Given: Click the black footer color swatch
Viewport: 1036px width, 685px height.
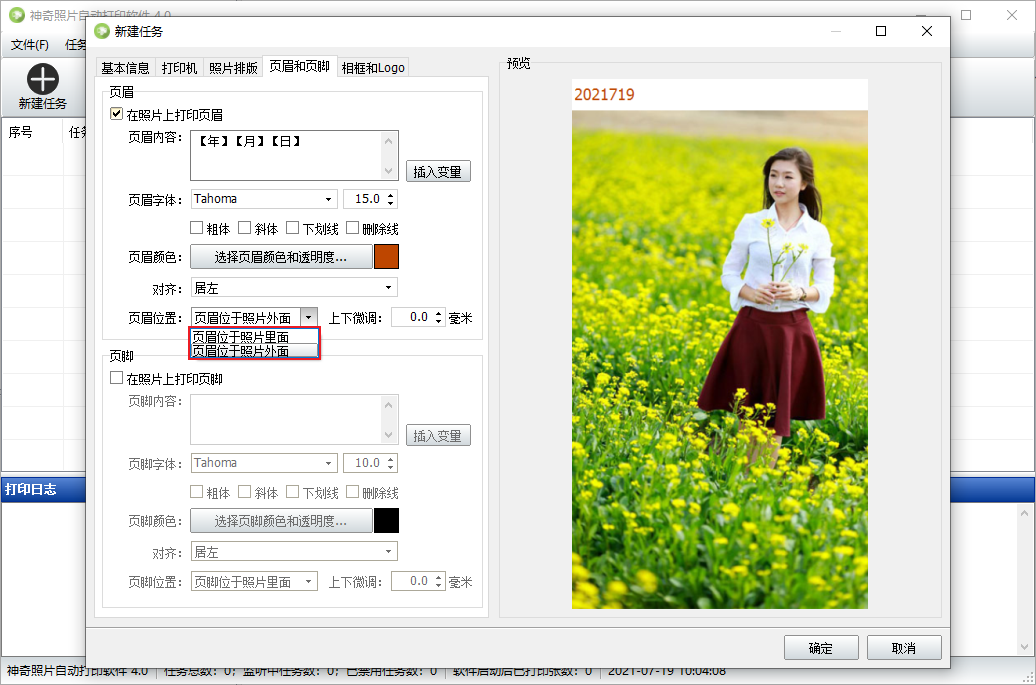Looking at the screenshot, I should click(387, 521).
